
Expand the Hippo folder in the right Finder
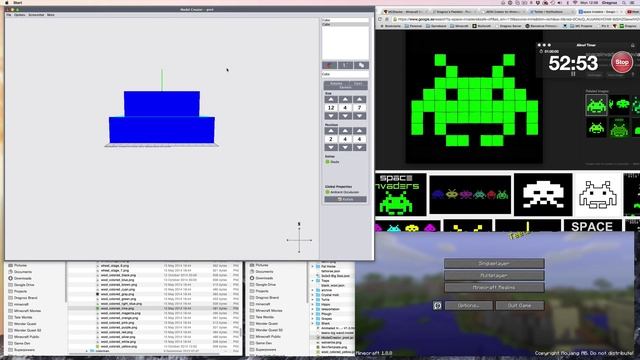click(313, 304)
